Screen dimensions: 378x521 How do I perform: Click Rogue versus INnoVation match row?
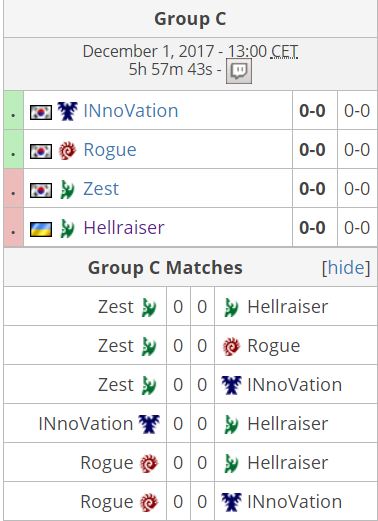click(x=190, y=501)
